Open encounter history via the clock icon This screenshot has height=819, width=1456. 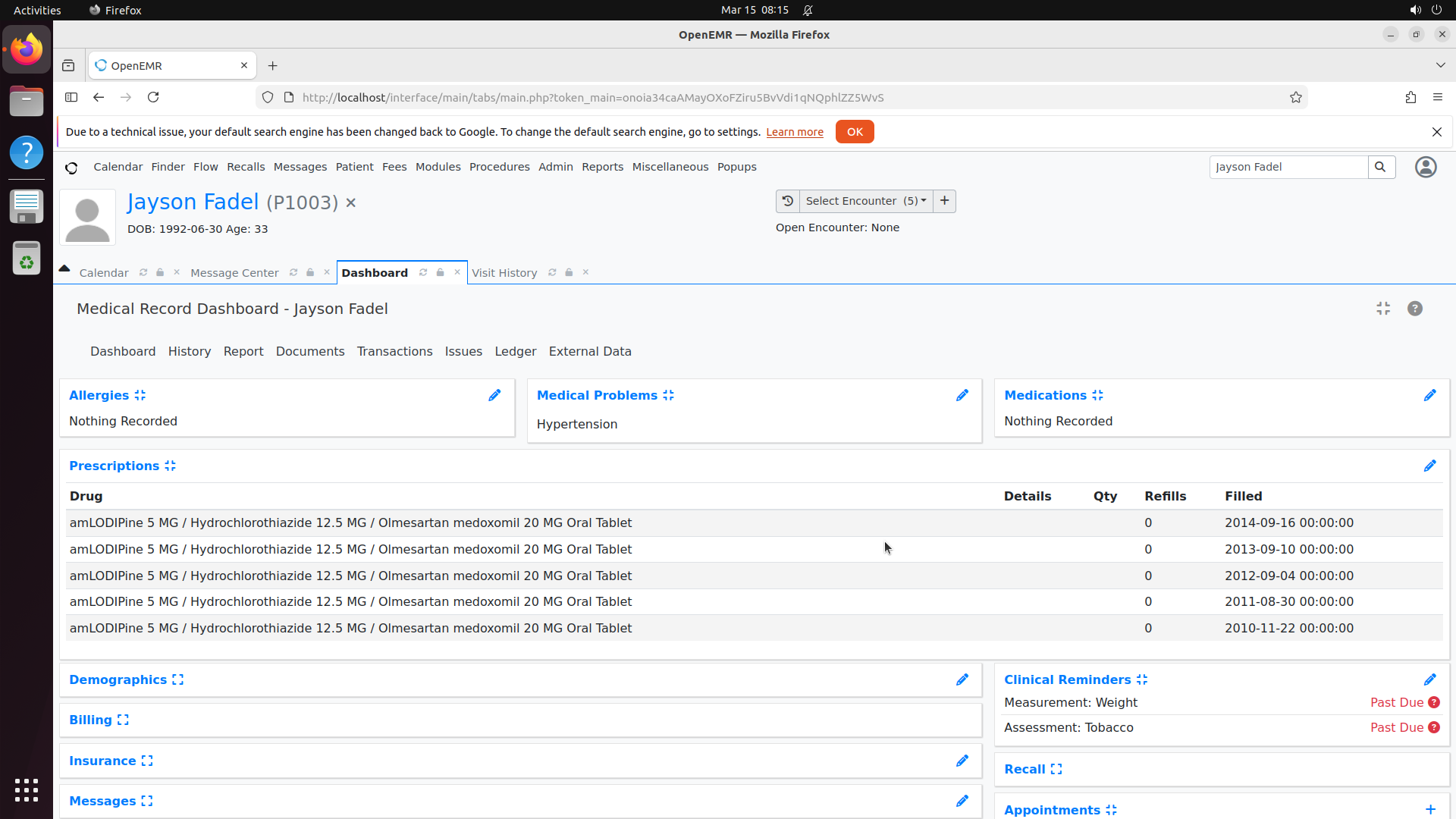click(x=787, y=201)
